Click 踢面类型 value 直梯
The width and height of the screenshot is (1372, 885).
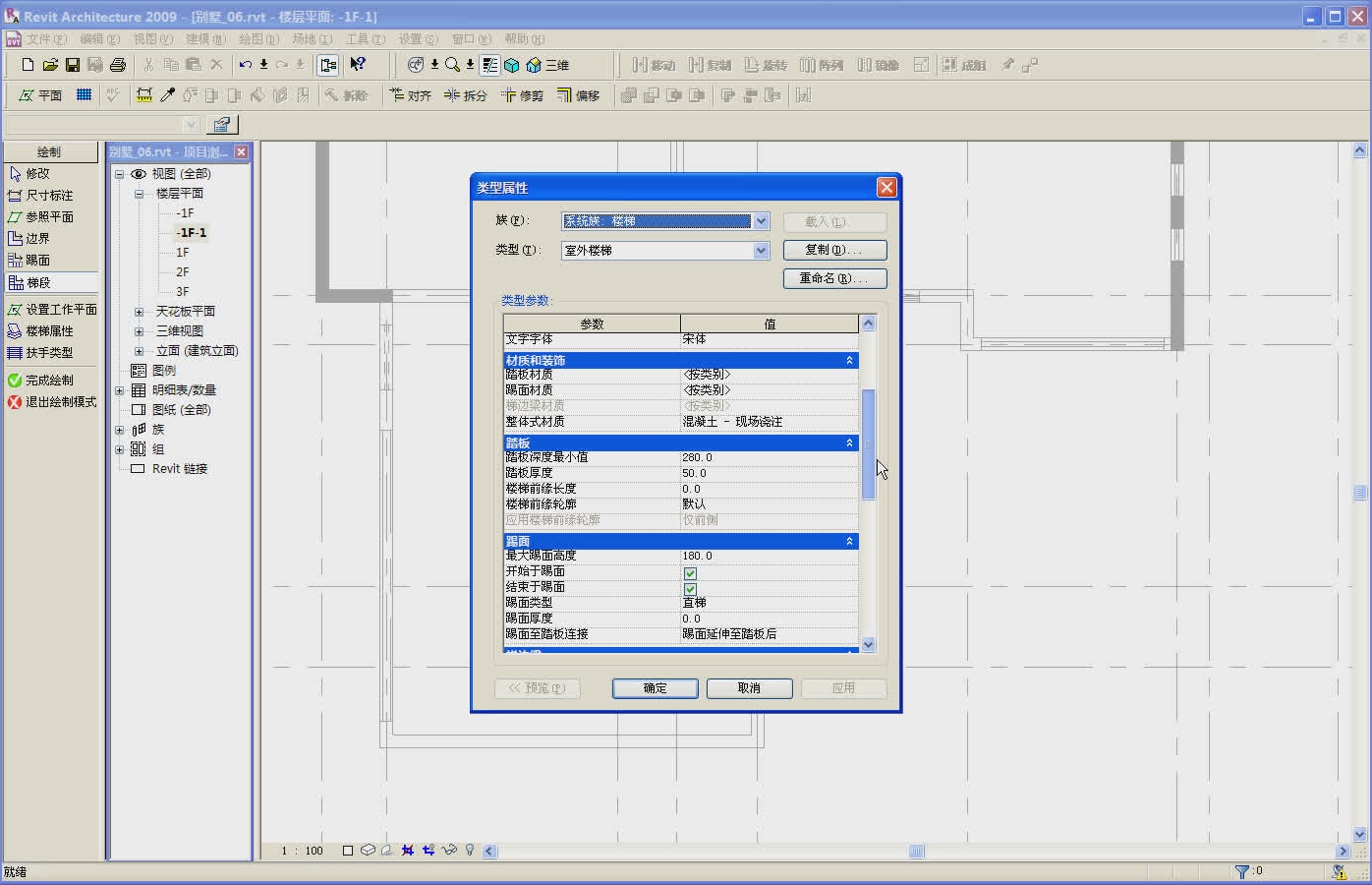tap(769, 603)
